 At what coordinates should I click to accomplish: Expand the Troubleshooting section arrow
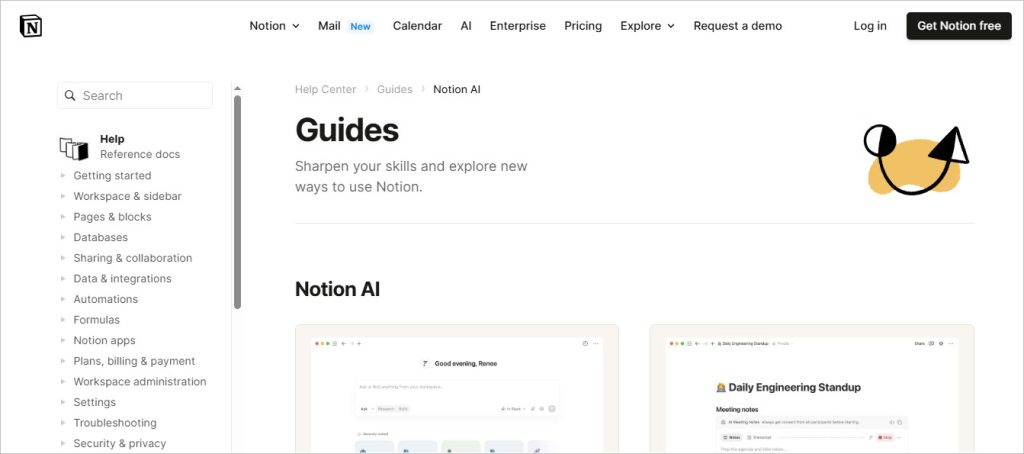coord(63,422)
